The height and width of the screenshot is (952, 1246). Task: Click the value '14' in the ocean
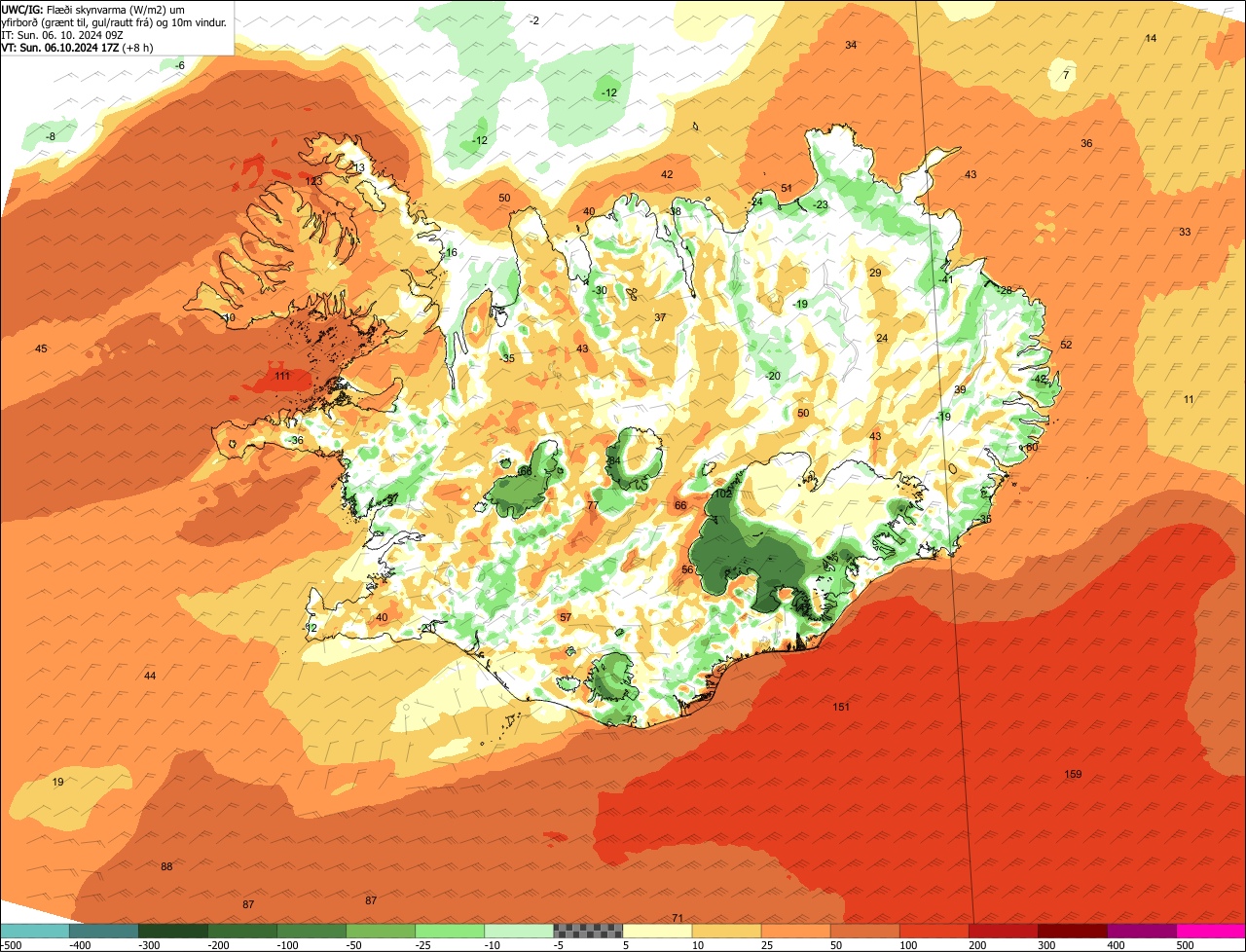(1151, 38)
